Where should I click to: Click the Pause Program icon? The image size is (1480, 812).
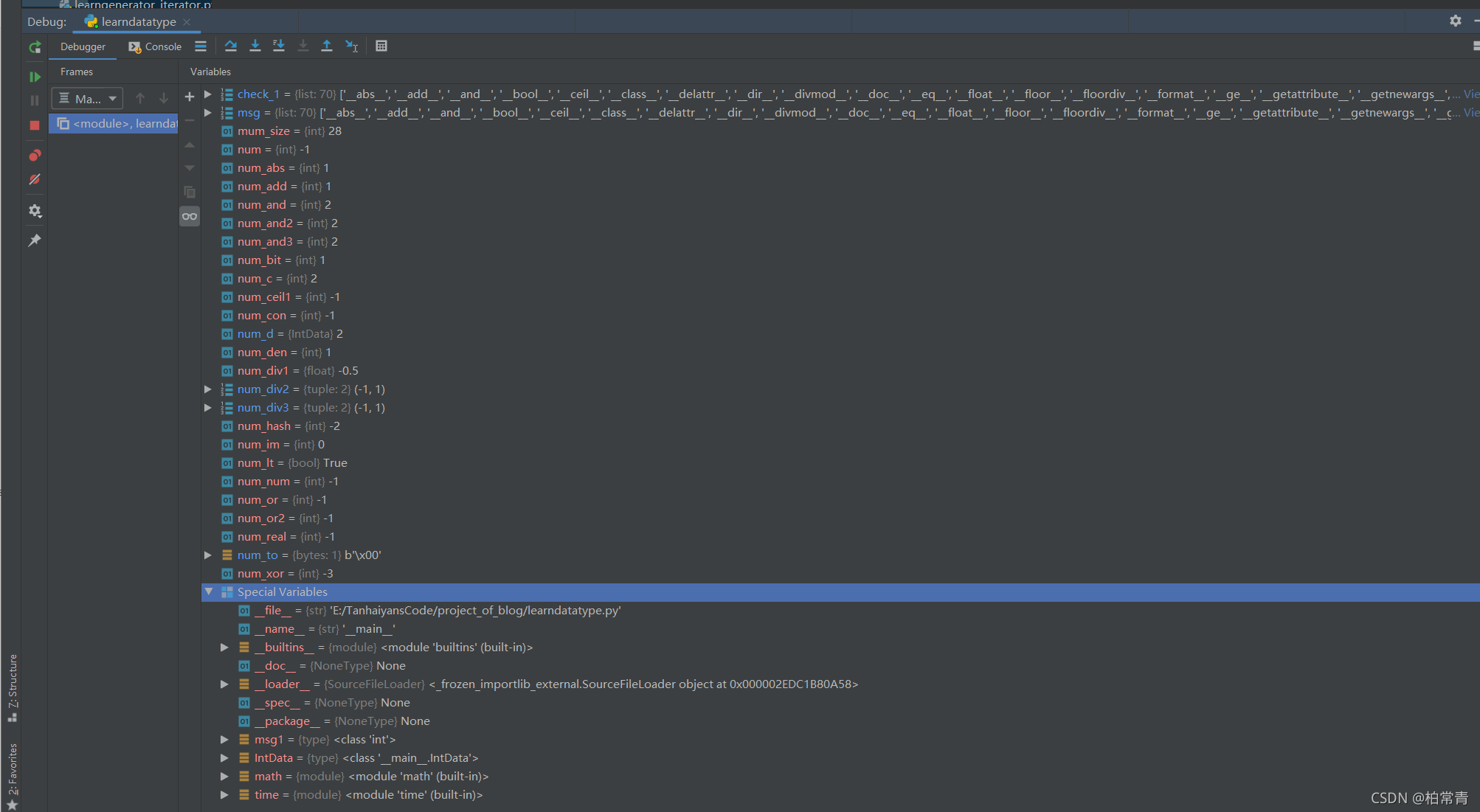click(x=35, y=100)
